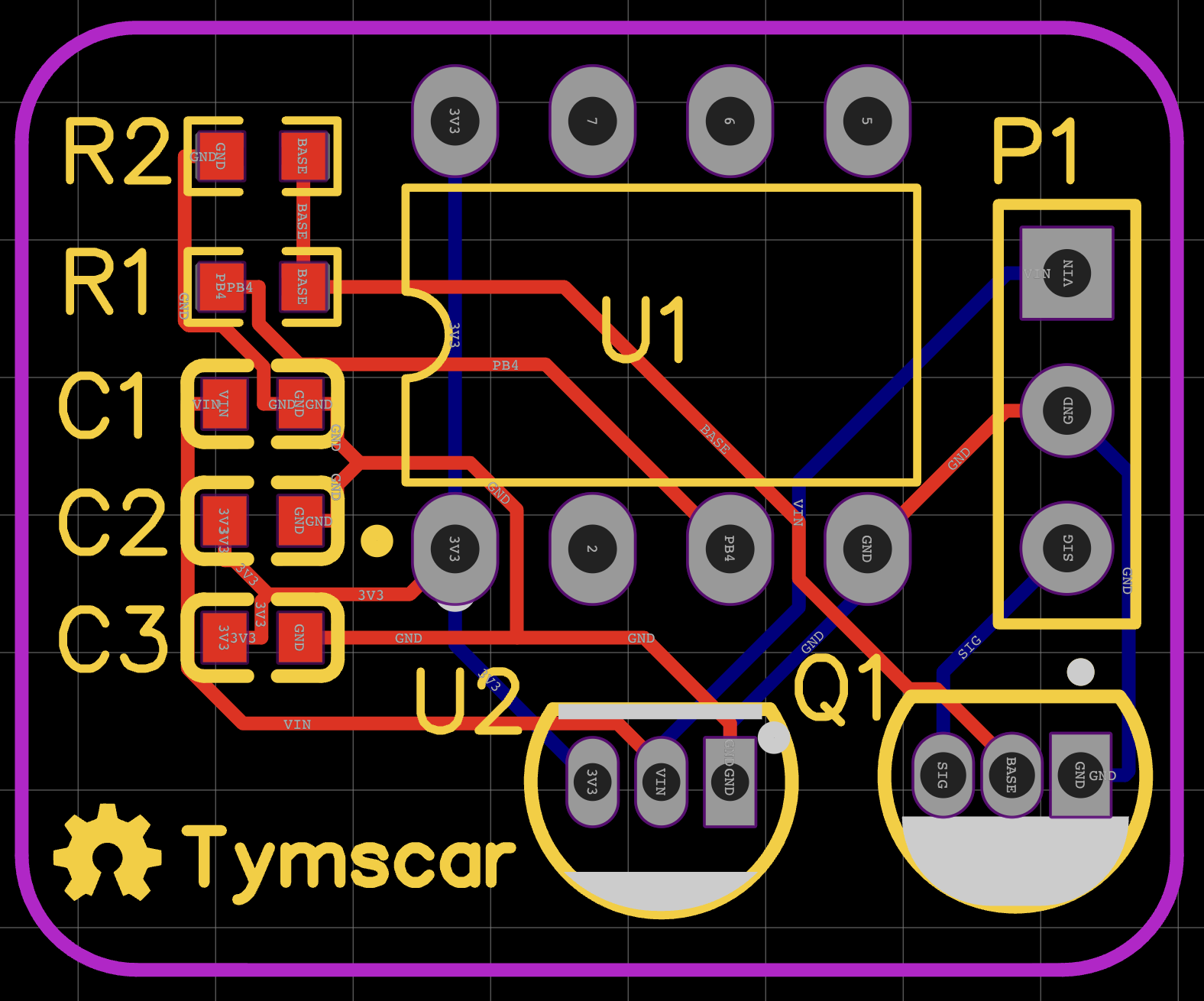The image size is (1204, 1001).
Task: Click the square GND pad of Q1
Action: pos(1080,775)
